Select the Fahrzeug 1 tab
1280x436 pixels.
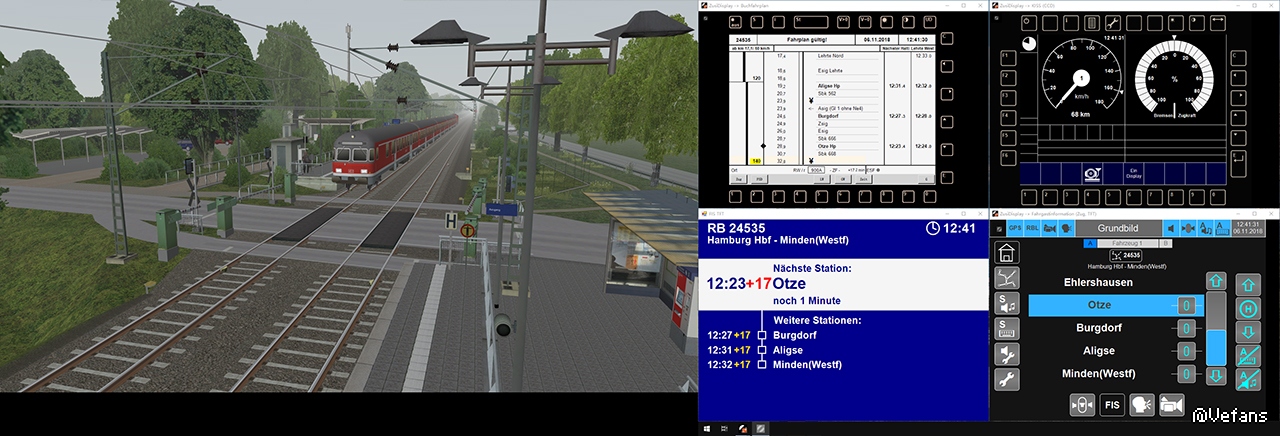point(1127,244)
